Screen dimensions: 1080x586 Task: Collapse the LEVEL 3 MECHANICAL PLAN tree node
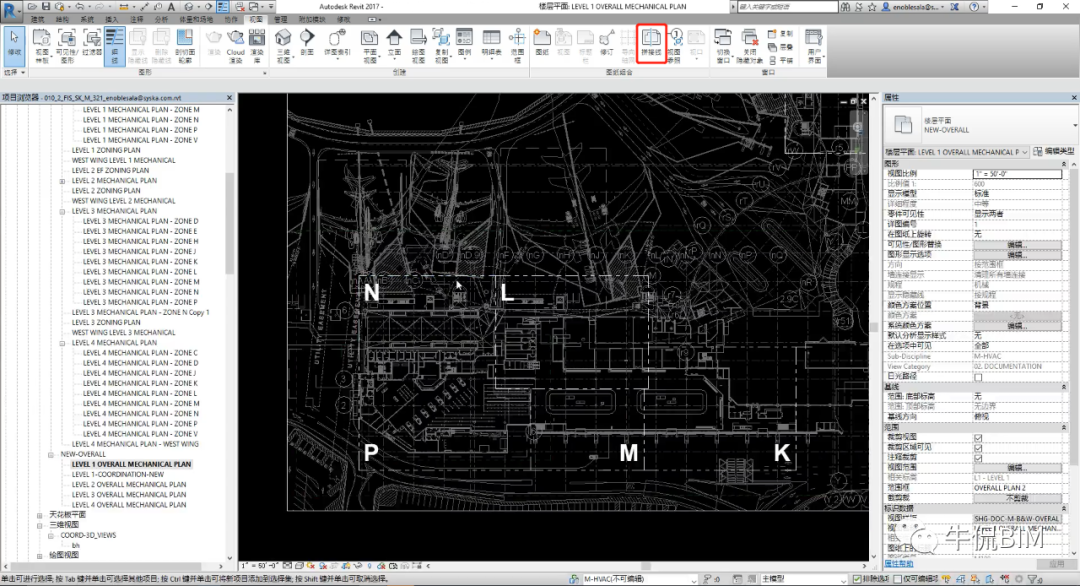(62, 211)
